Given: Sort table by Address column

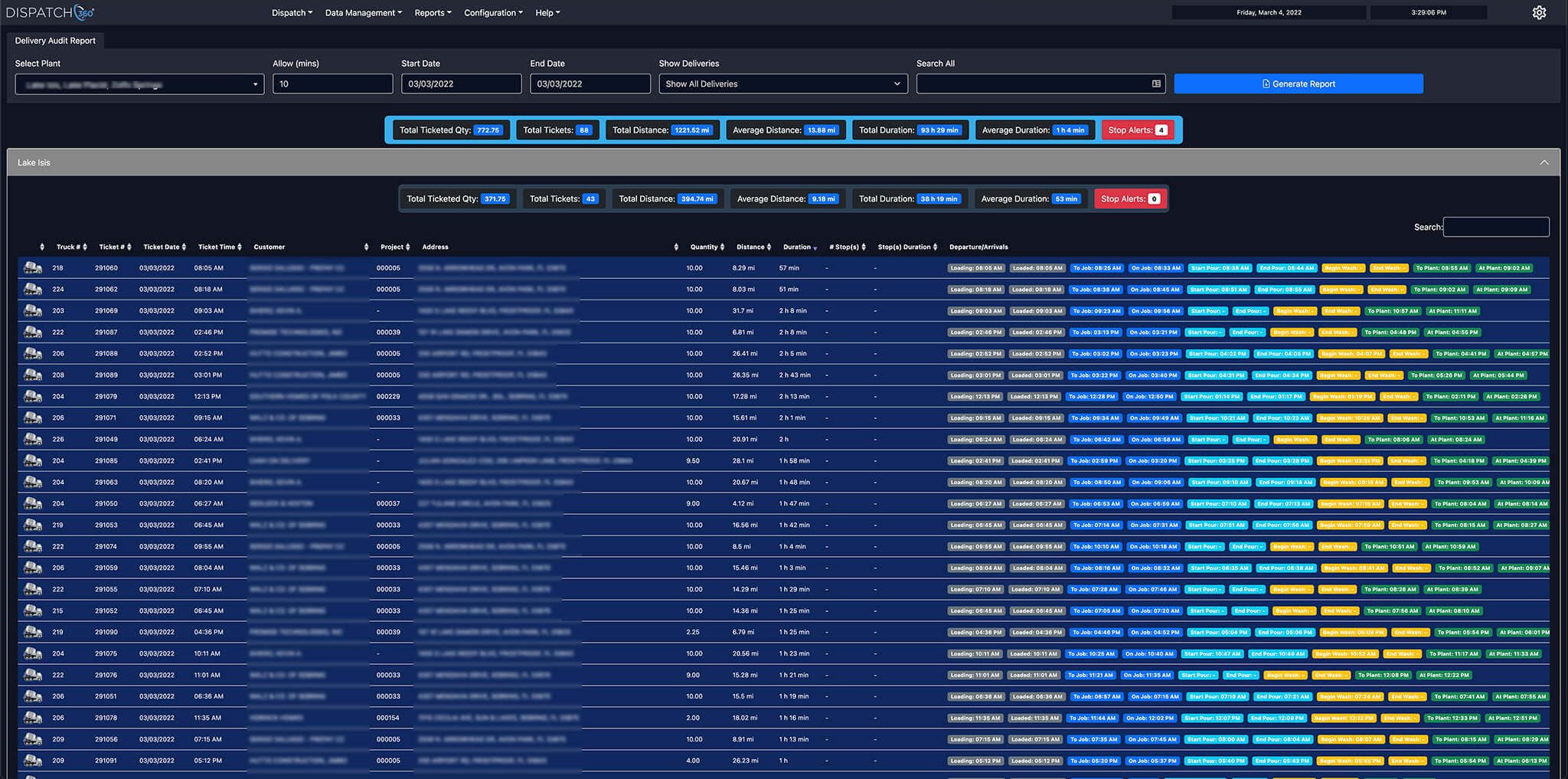Looking at the screenshot, I should coord(550,247).
